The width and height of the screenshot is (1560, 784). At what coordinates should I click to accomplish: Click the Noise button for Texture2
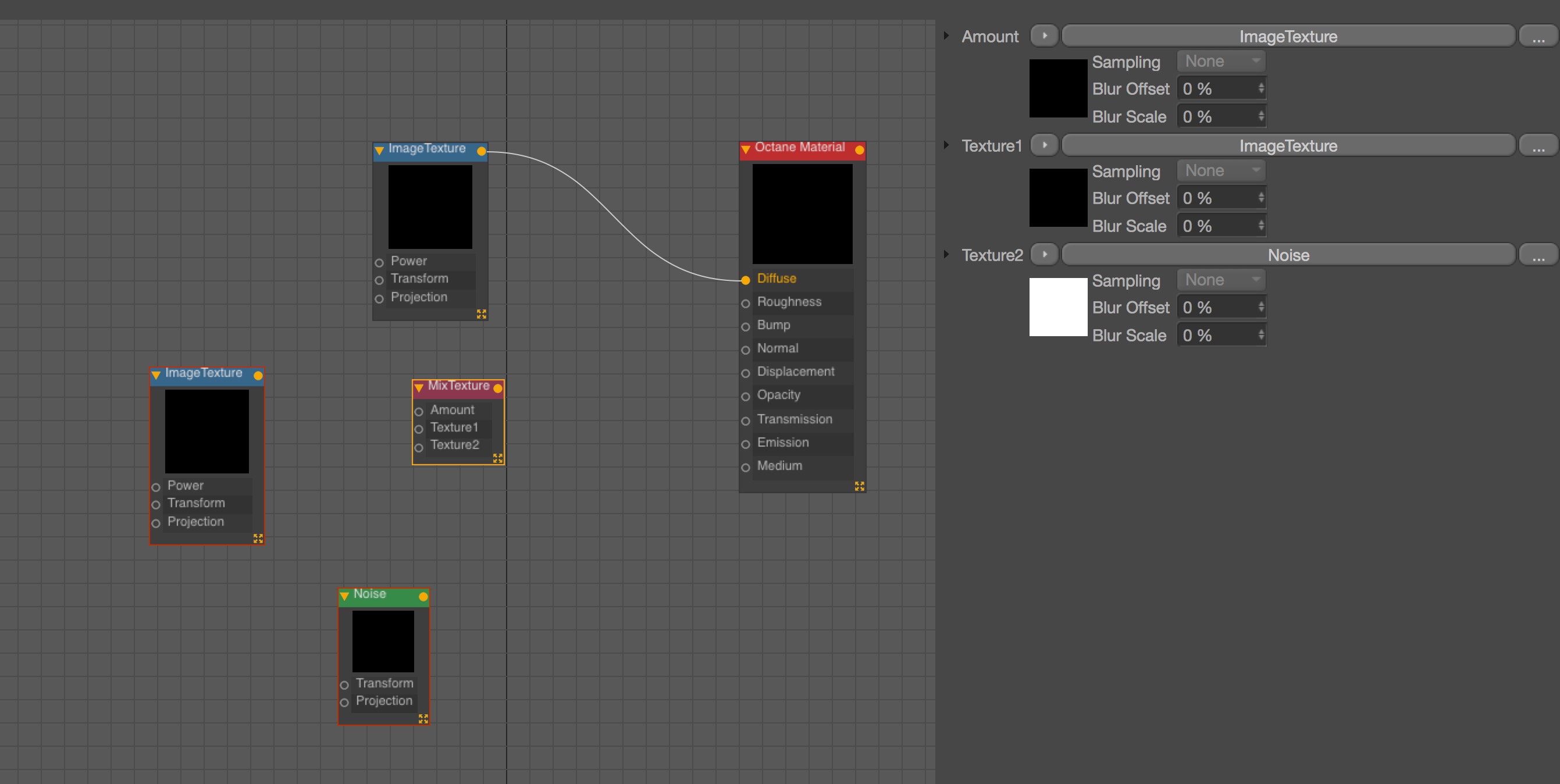click(x=1288, y=255)
